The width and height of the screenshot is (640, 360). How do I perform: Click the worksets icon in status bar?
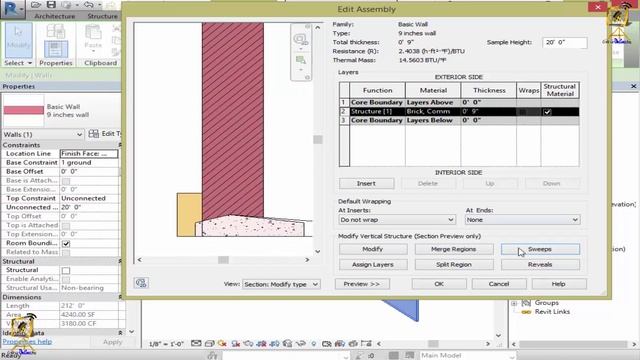tap(212, 356)
